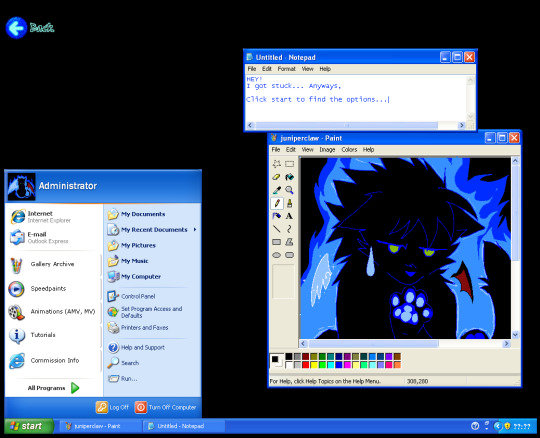Open Commission Info in Start menu
The width and height of the screenshot is (540, 438).
[x=53, y=361]
